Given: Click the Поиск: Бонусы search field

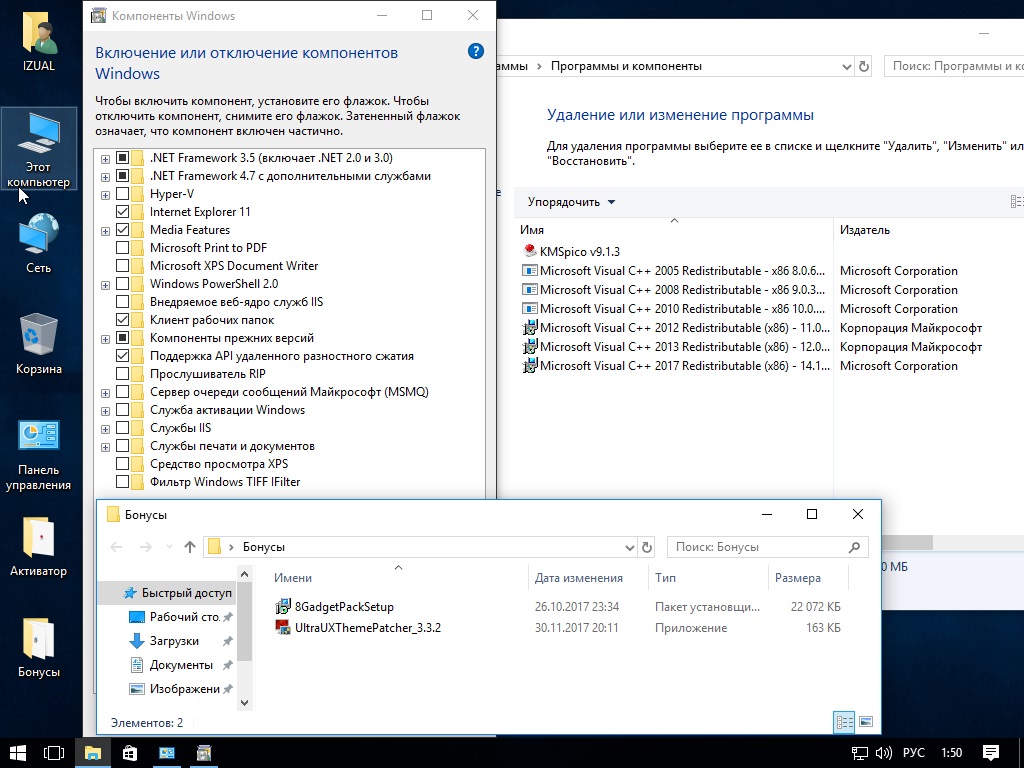Looking at the screenshot, I should click(767, 547).
